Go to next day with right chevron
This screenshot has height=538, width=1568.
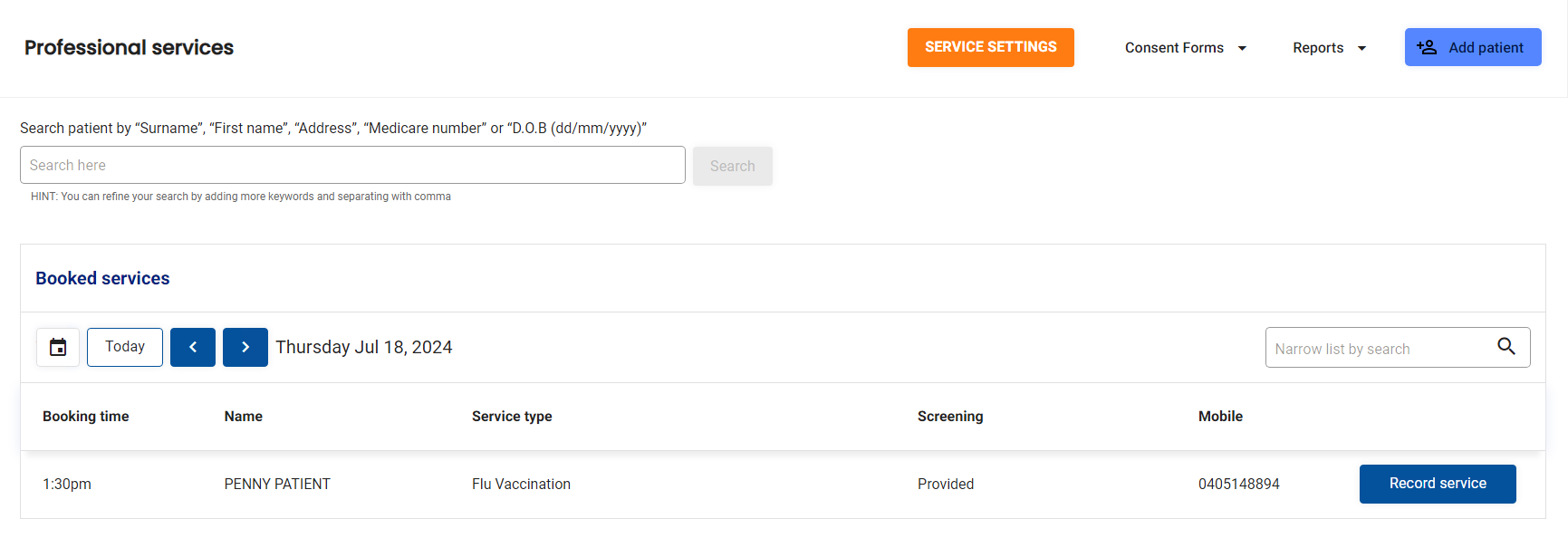click(x=245, y=347)
